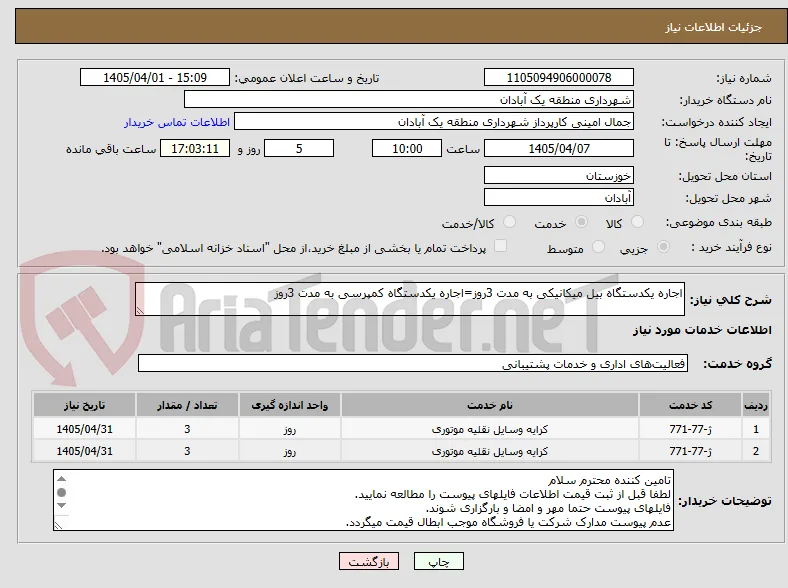Viewport: 788px width, 588px height.
Task: Click row 1 quantity 3
Action: (187, 429)
